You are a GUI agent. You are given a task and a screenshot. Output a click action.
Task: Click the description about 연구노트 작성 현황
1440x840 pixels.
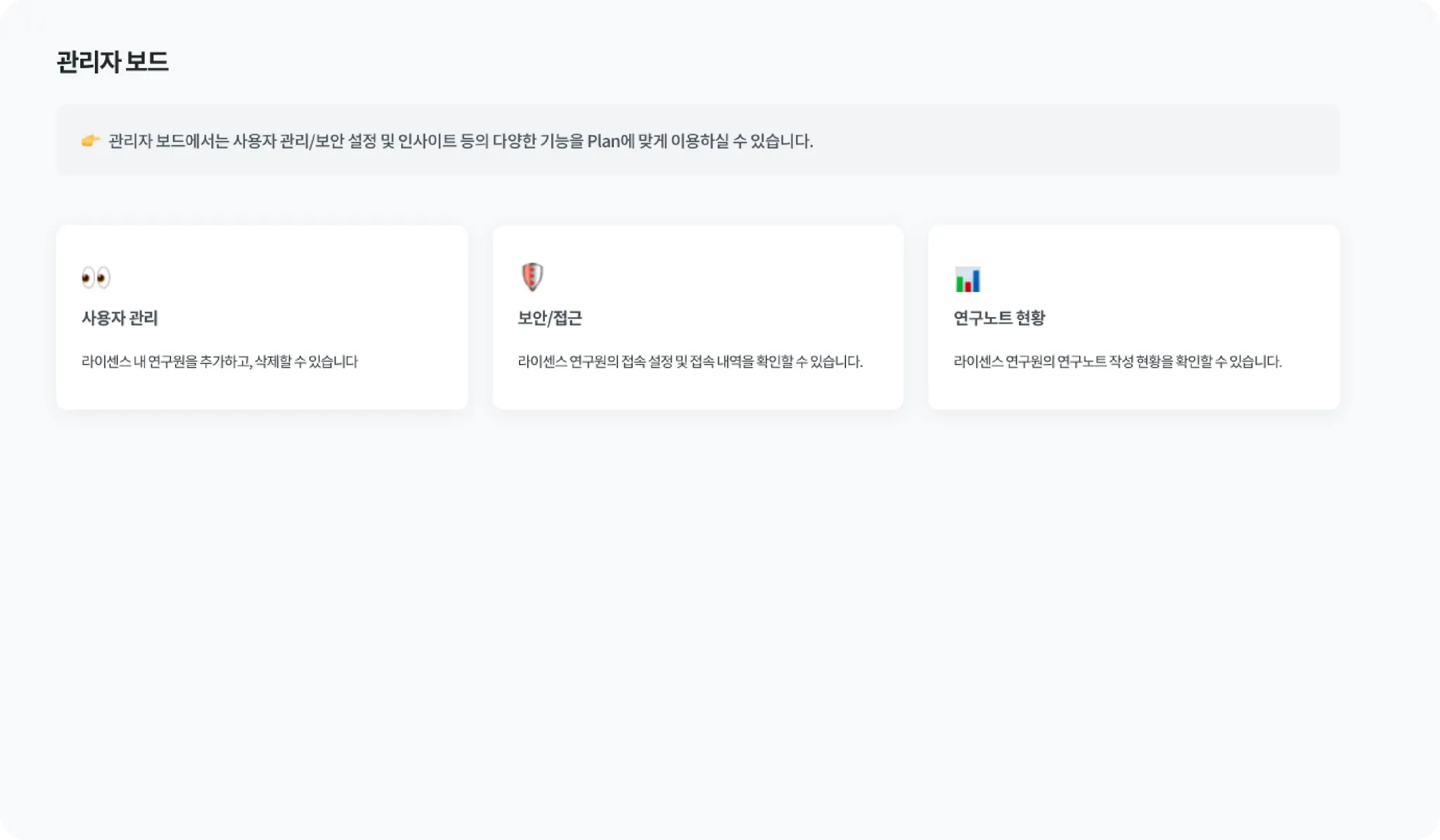(1117, 362)
